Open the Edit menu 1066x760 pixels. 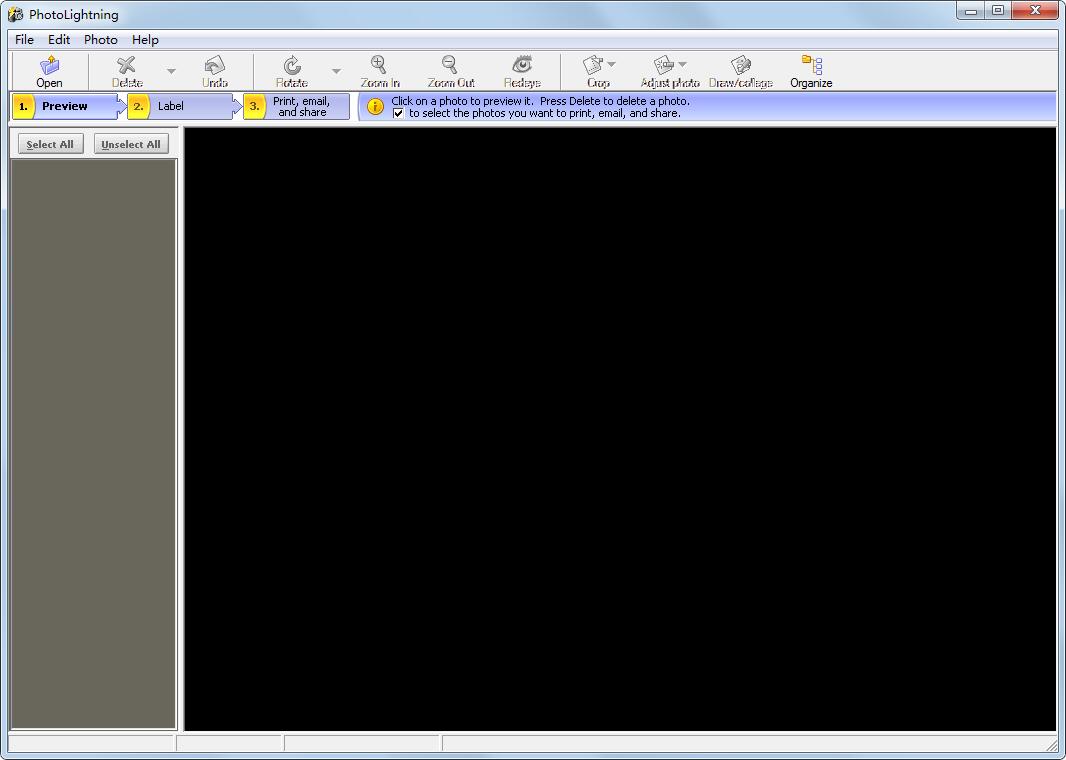click(58, 39)
